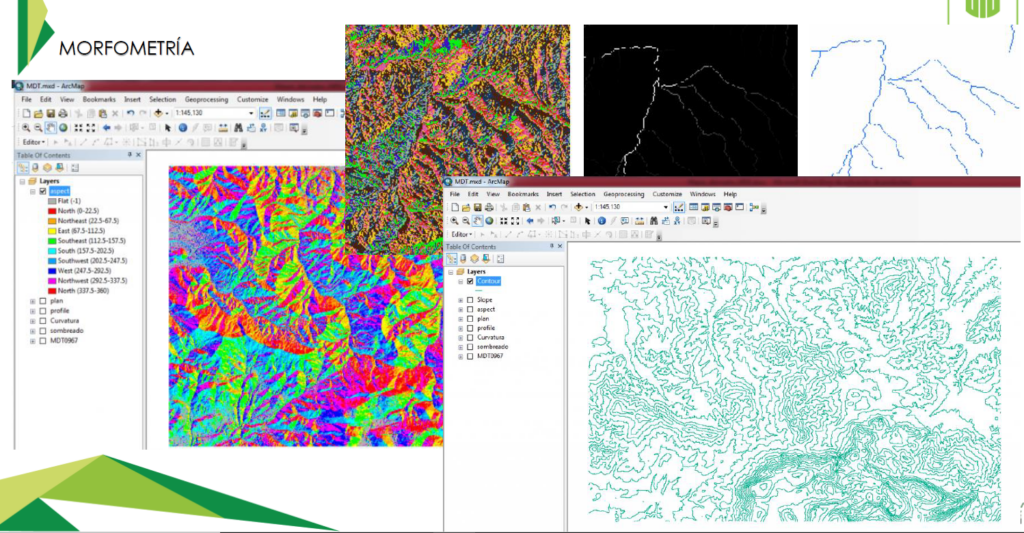Click Full Extent globe in right ArcMap window
The height and width of the screenshot is (533, 1024).
[489, 221]
